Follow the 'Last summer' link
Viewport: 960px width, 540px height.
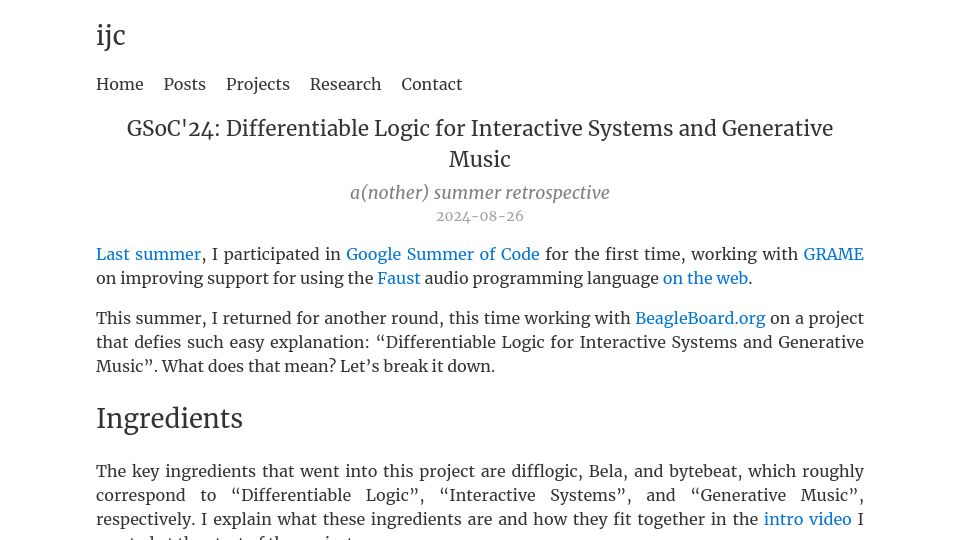(149, 254)
